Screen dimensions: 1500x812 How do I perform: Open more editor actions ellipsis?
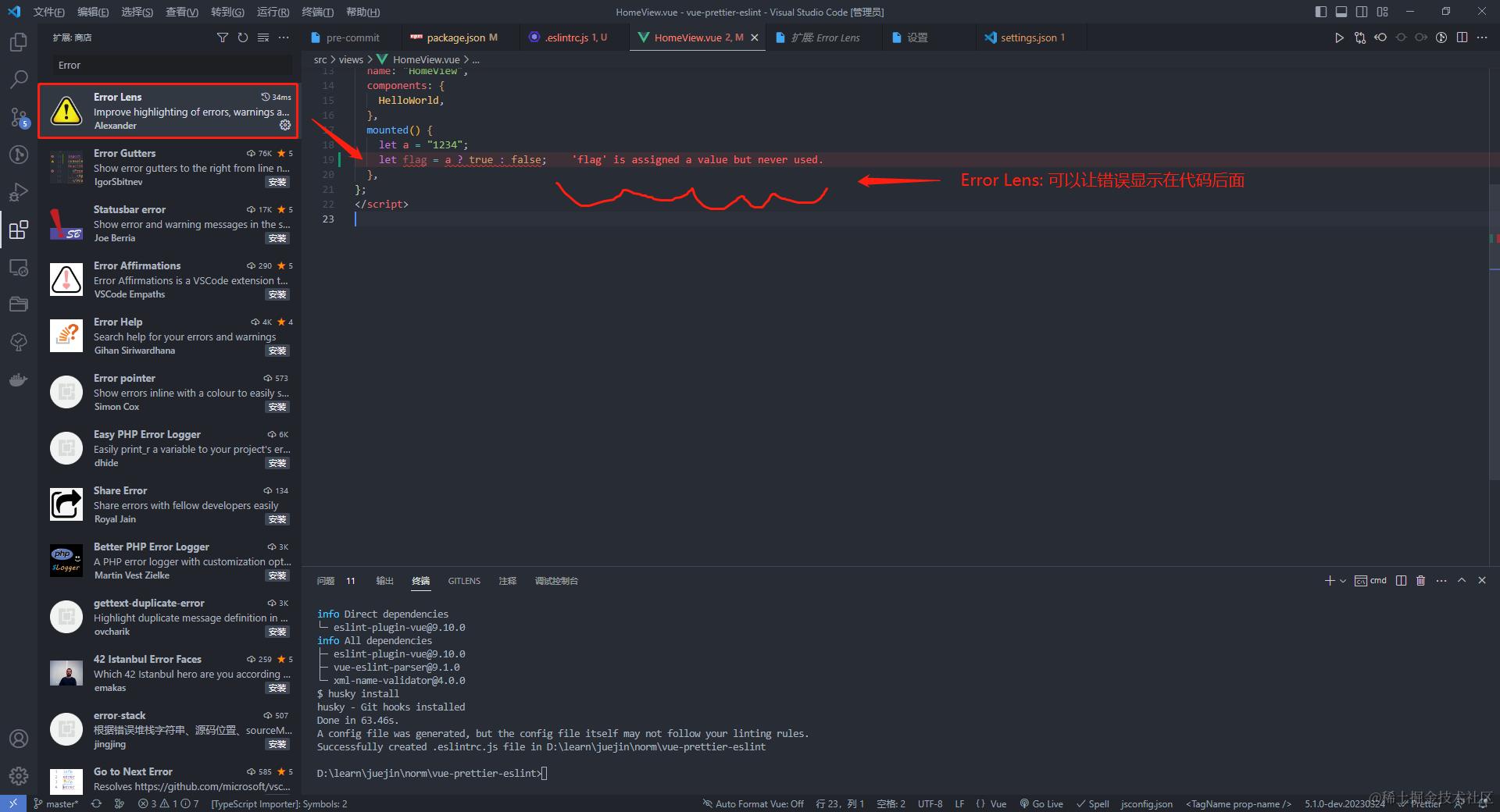pos(1482,37)
